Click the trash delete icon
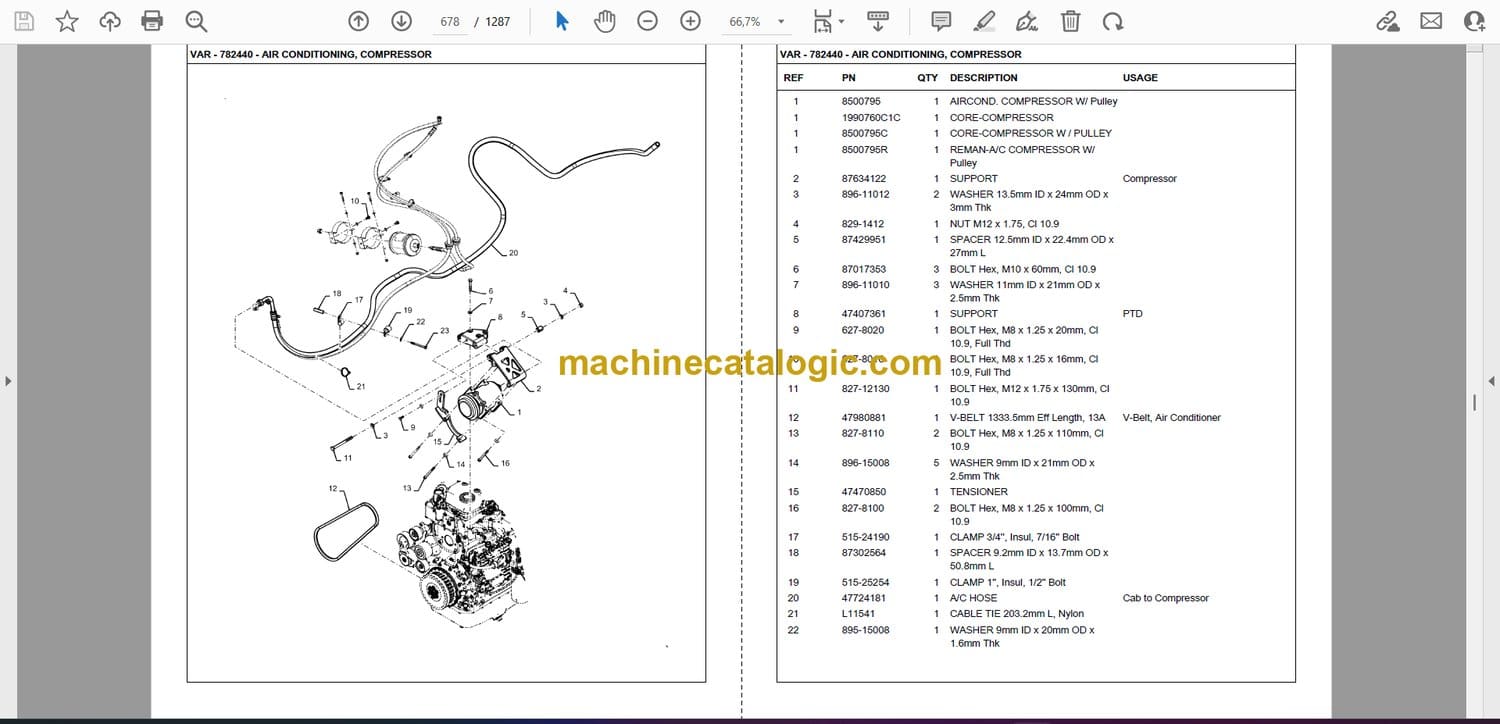 click(x=1070, y=21)
